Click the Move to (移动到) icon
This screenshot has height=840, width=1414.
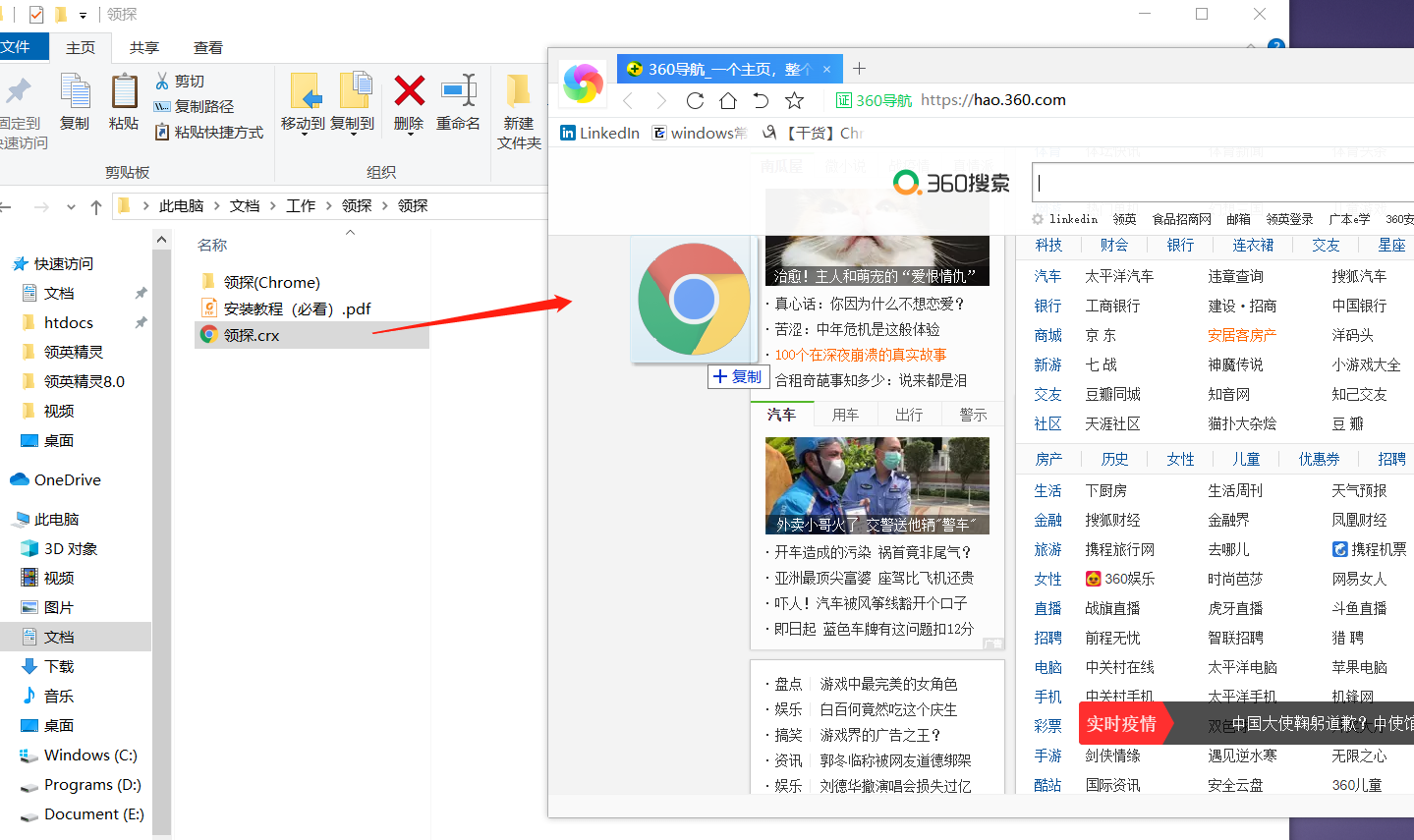(x=305, y=90)
